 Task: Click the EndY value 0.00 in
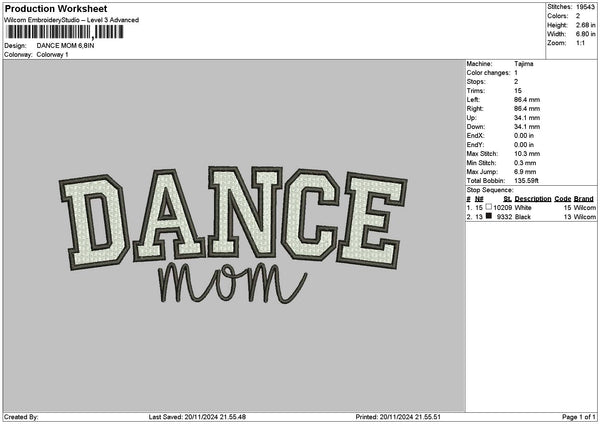click(524, 145)
